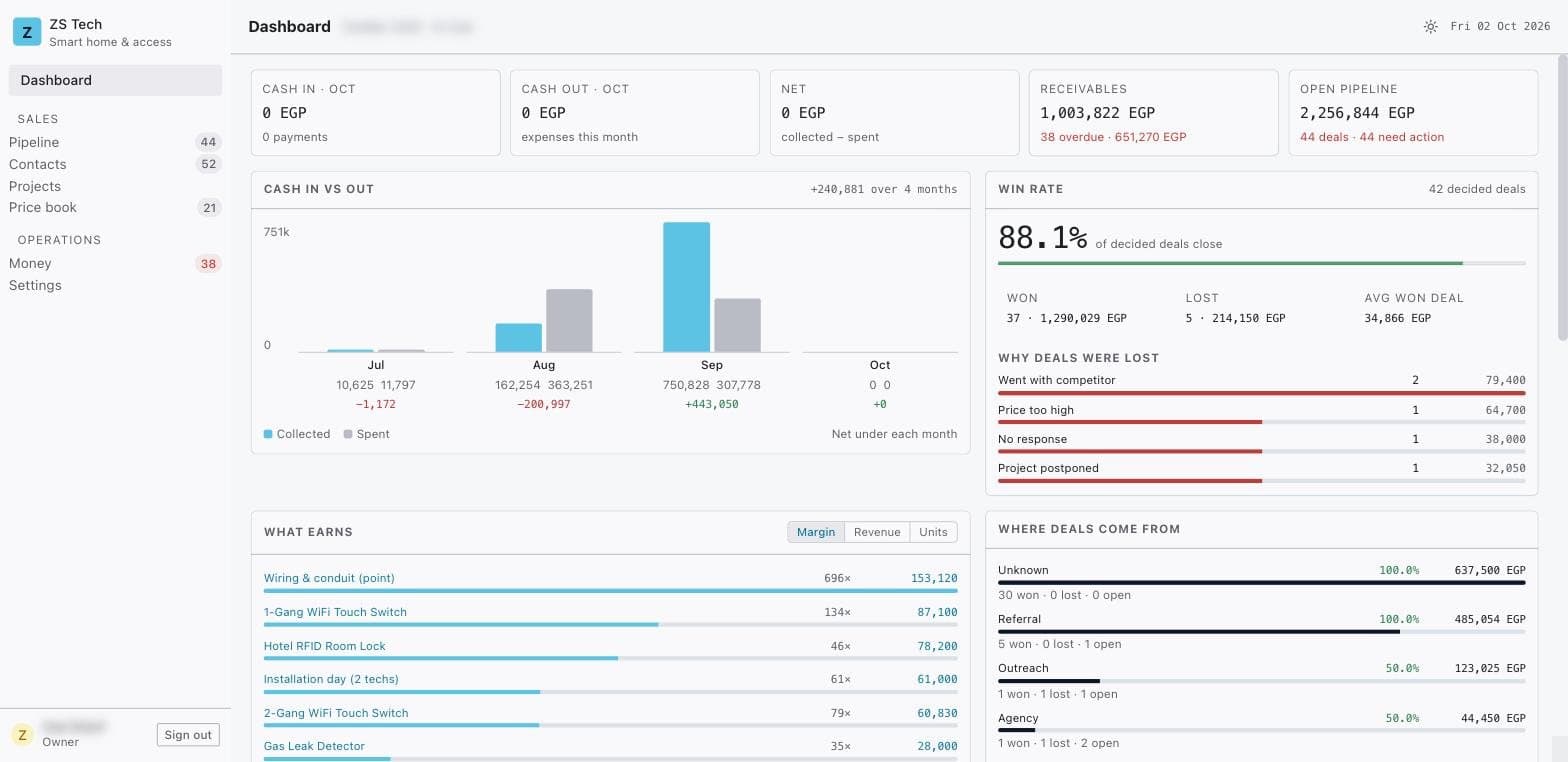Open the Dashboard page in sidebar
Screen dimensions: 1568x762
[115, 80]
